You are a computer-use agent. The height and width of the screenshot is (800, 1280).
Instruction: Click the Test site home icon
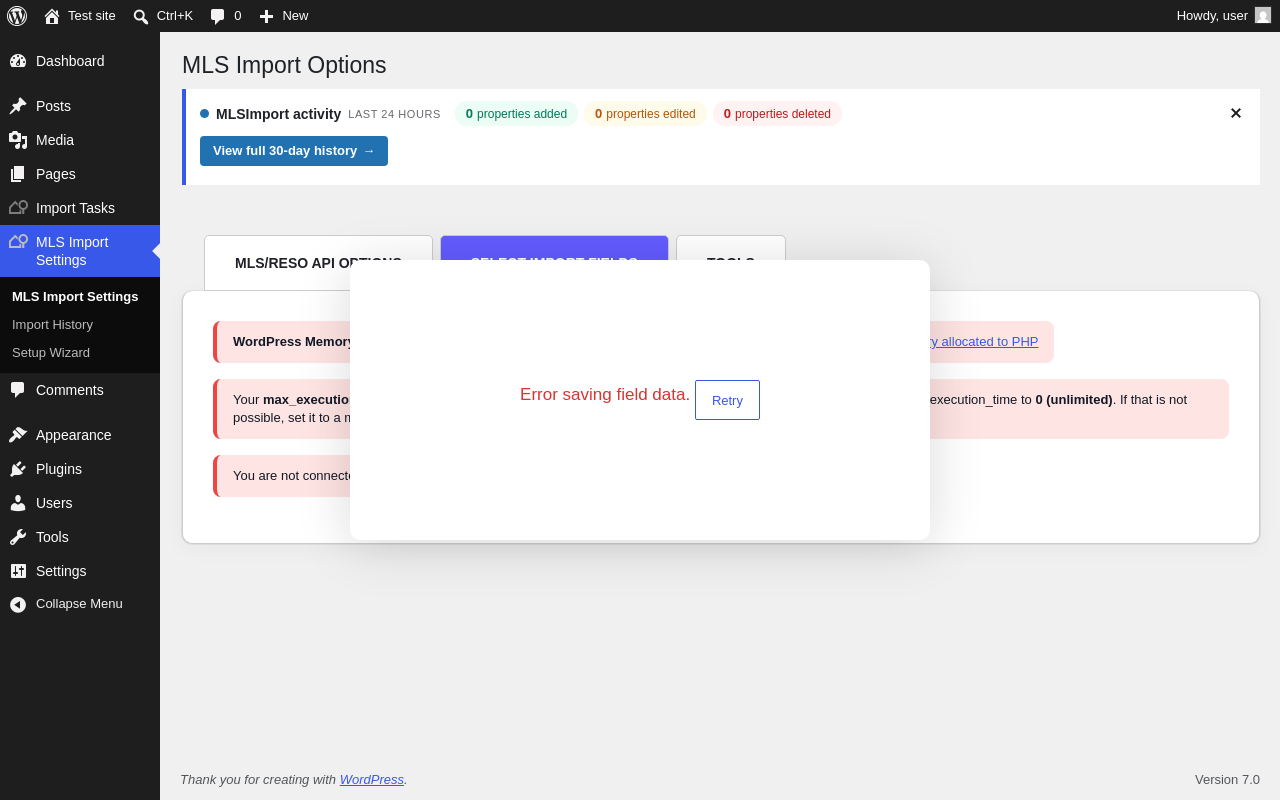tap(52, 16)
